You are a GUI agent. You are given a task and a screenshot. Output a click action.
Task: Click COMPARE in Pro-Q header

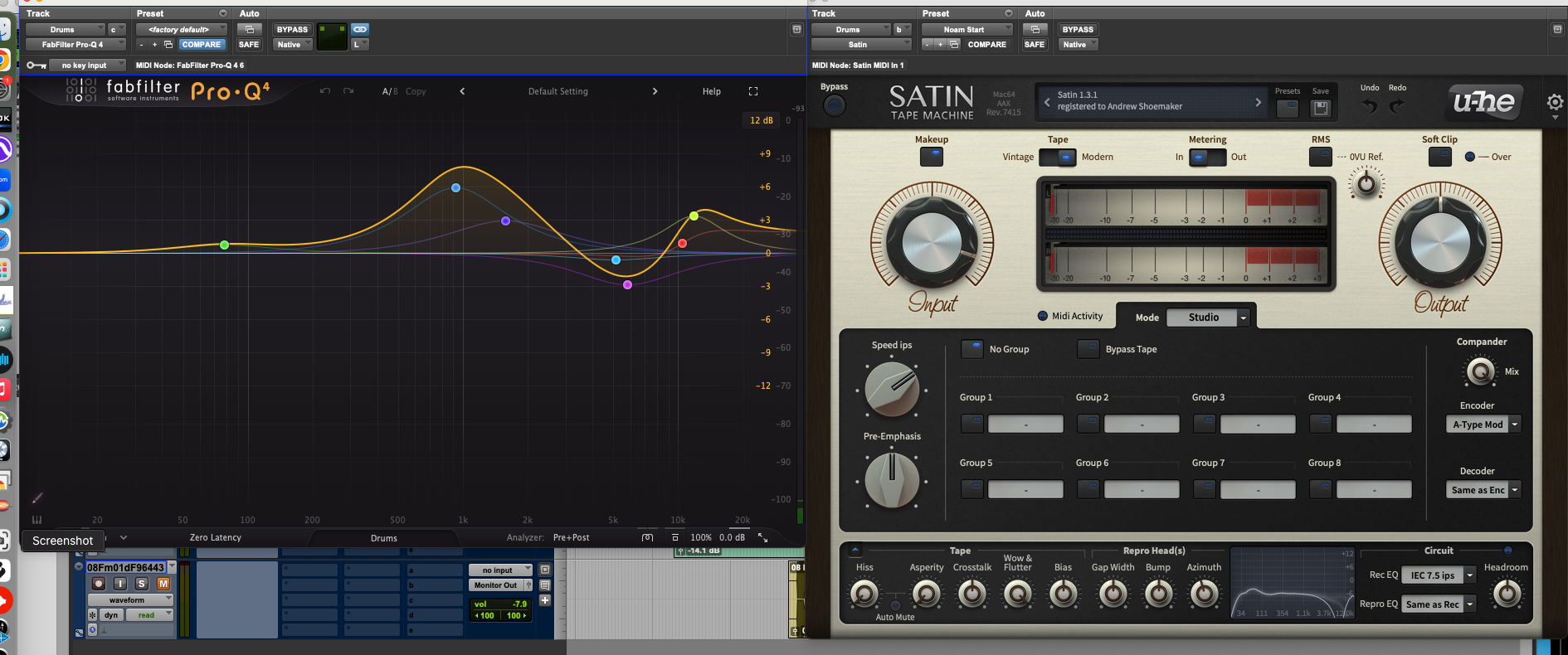click(x=202, y=45)
